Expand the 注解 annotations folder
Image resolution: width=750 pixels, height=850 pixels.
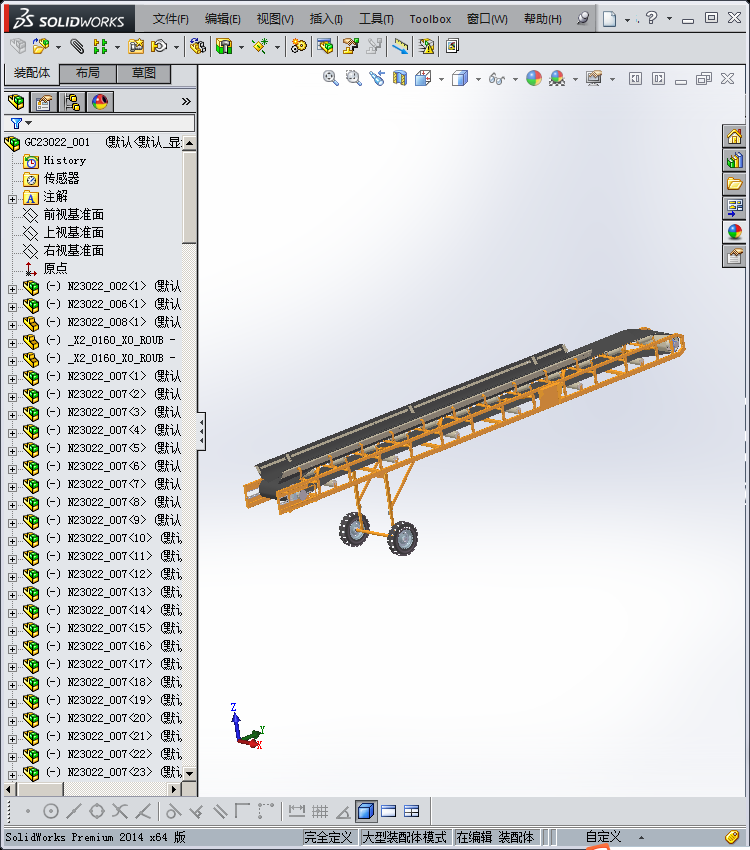tap(12, 199)
